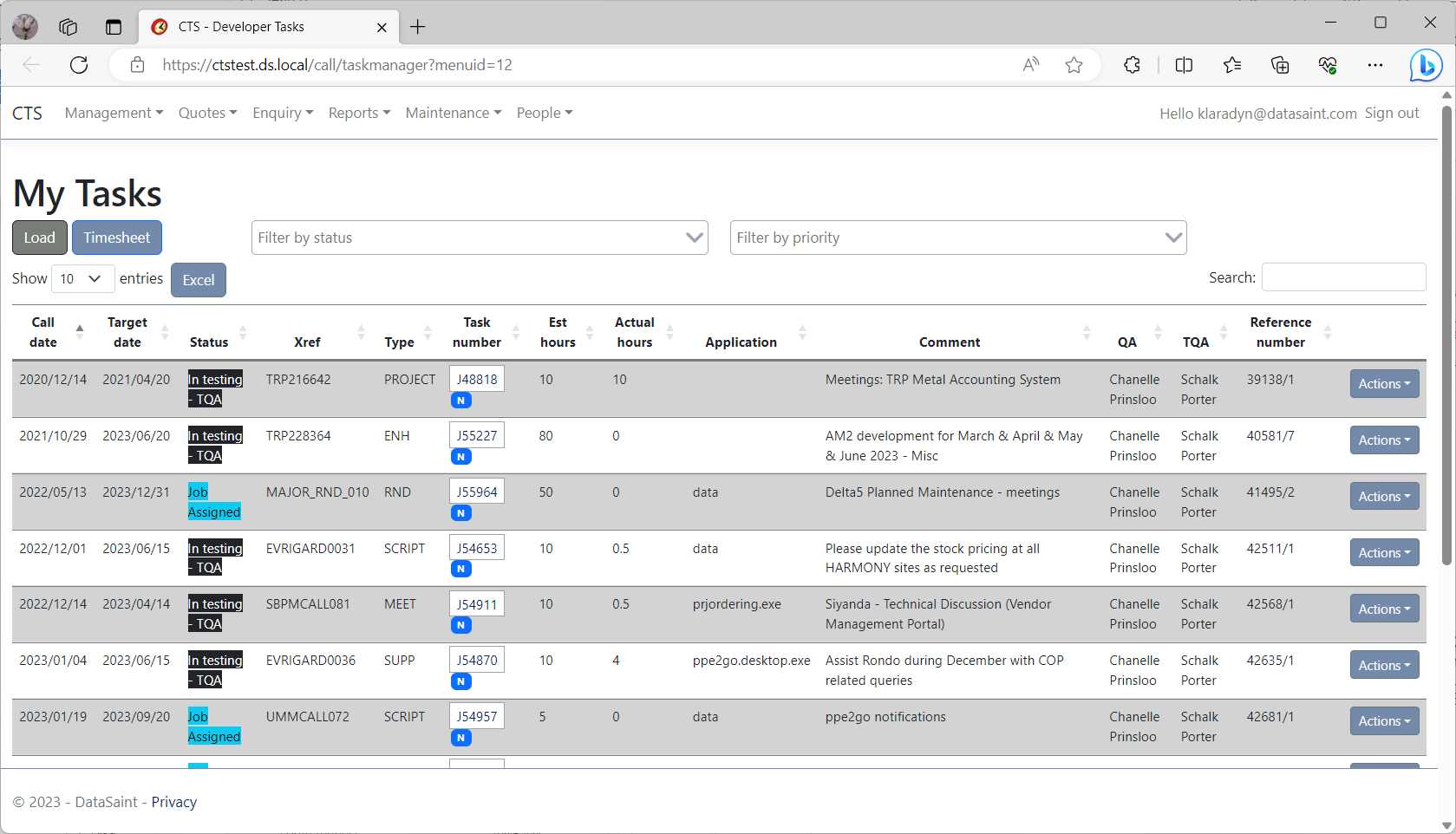The height and width of the screenshot is (834, 1456).
Task: Open Browser essentials heart icon
Action: [1328, 65]
